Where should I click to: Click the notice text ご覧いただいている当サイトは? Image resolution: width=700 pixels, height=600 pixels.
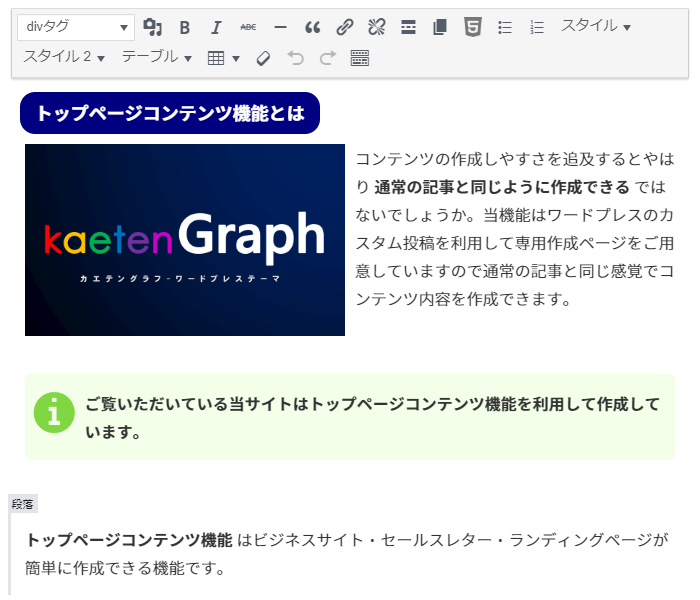(x=373, y=418)
